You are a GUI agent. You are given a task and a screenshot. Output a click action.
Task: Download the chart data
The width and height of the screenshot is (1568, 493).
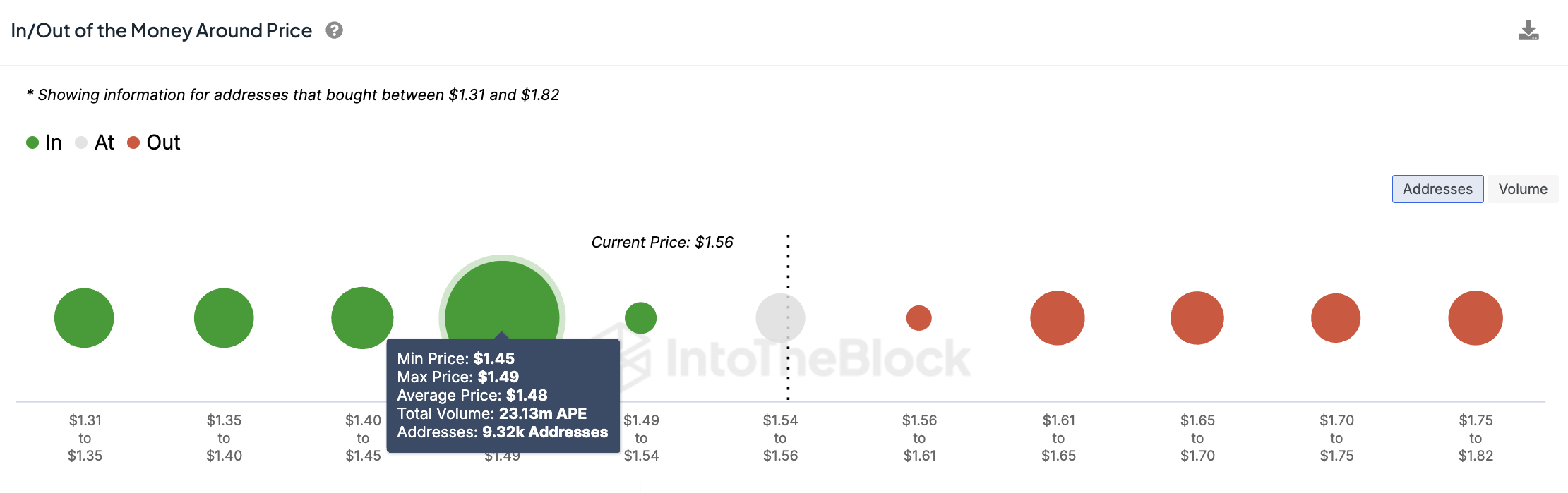point(1528,30)
